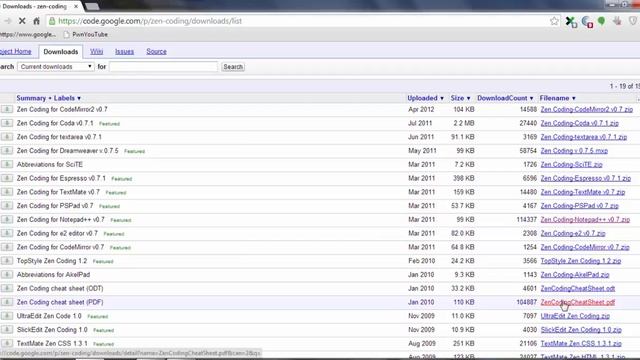Open the Current downloads dropdown
Viewport: 640px width, 360px height.
point(56,67)
